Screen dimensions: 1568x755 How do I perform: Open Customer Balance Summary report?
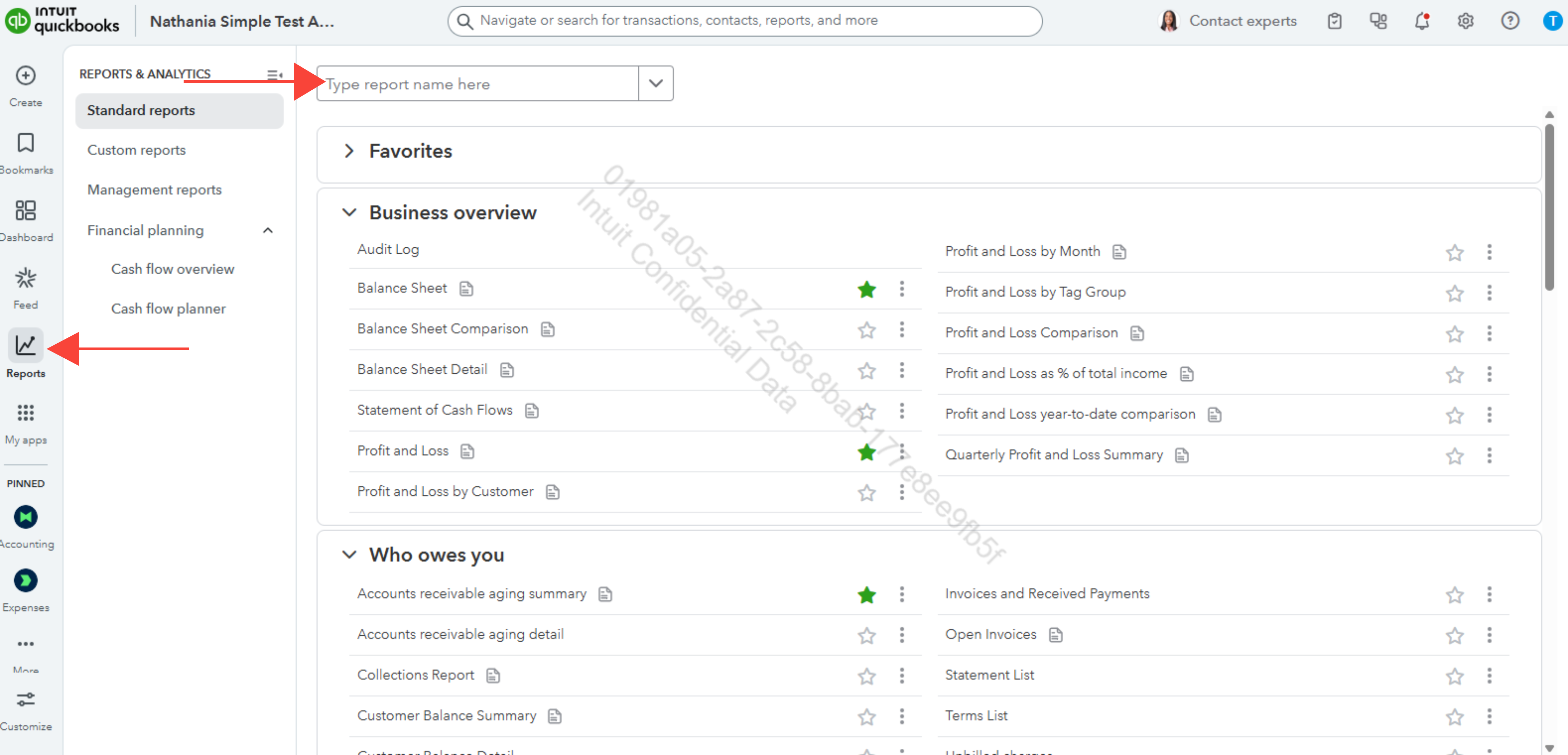(447, 716)
